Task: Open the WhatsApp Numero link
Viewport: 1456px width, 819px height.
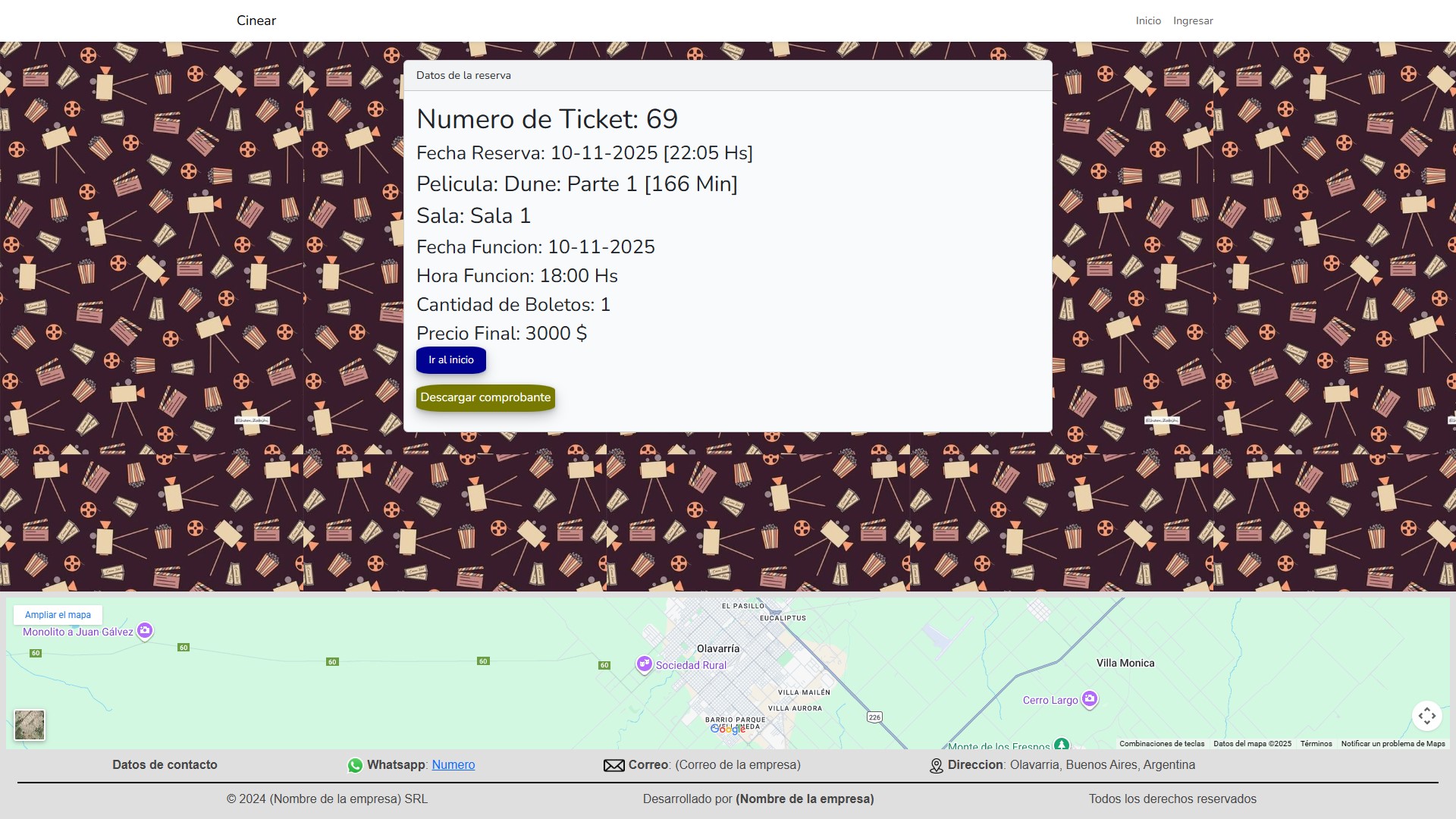Action: (453, 764)
